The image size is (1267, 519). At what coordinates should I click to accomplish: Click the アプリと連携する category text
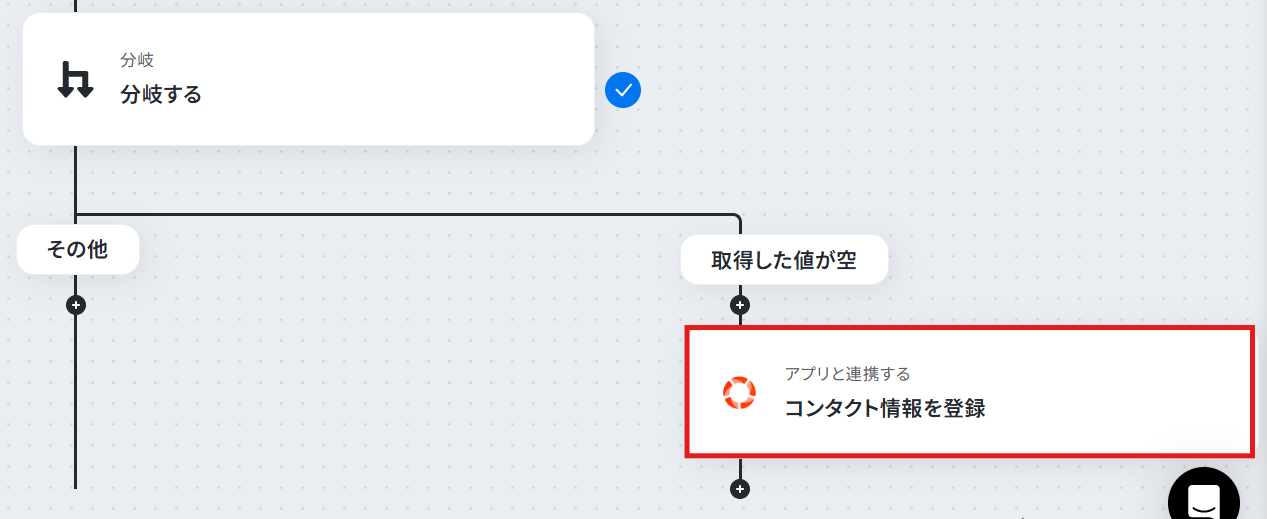(x=847, y=373)
